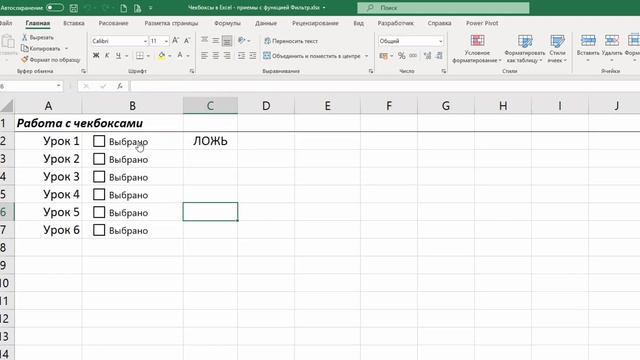Select column C header
The height and width of the screenshot is (360, 640).
[210, 106]
